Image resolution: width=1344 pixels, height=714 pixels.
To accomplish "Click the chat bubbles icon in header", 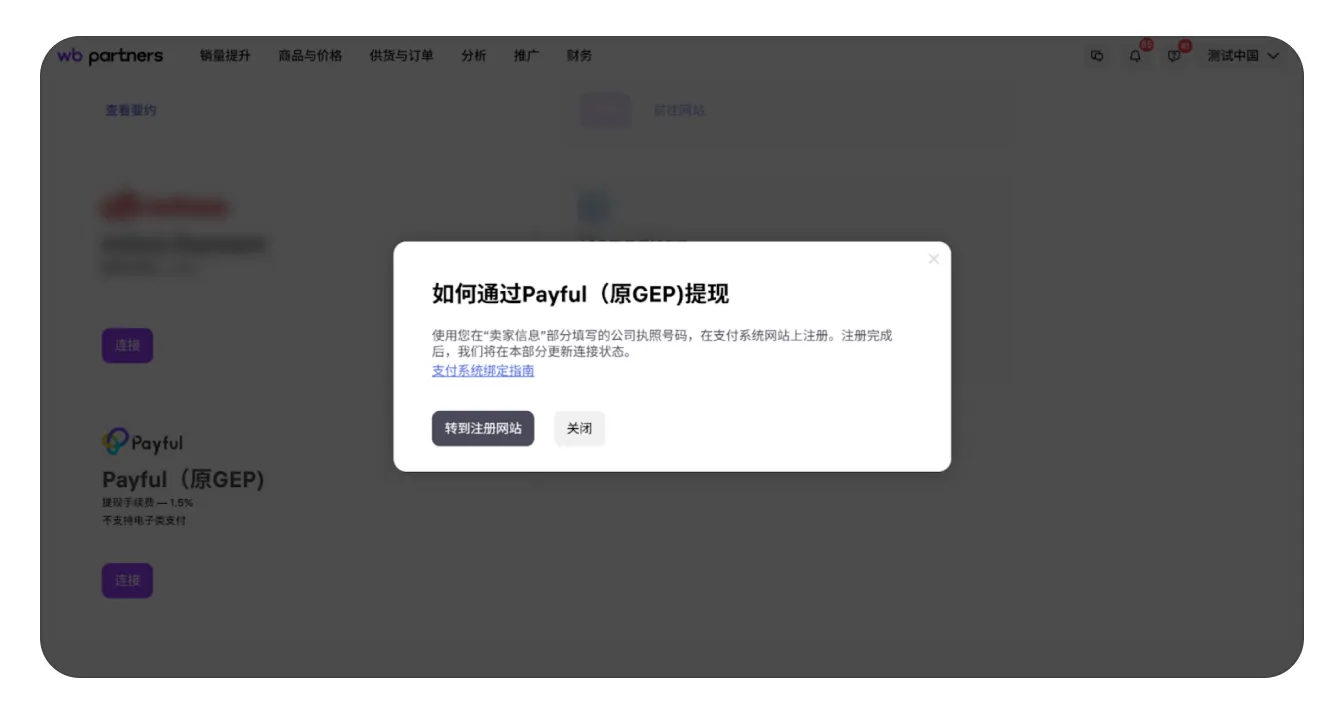I will (x=1097, y=56).
